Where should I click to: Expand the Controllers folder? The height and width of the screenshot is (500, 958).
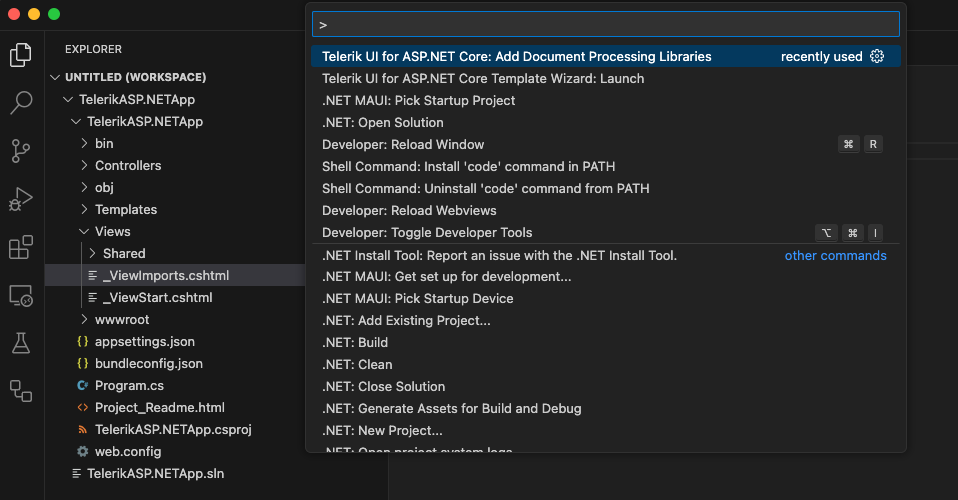click(84, 165)
